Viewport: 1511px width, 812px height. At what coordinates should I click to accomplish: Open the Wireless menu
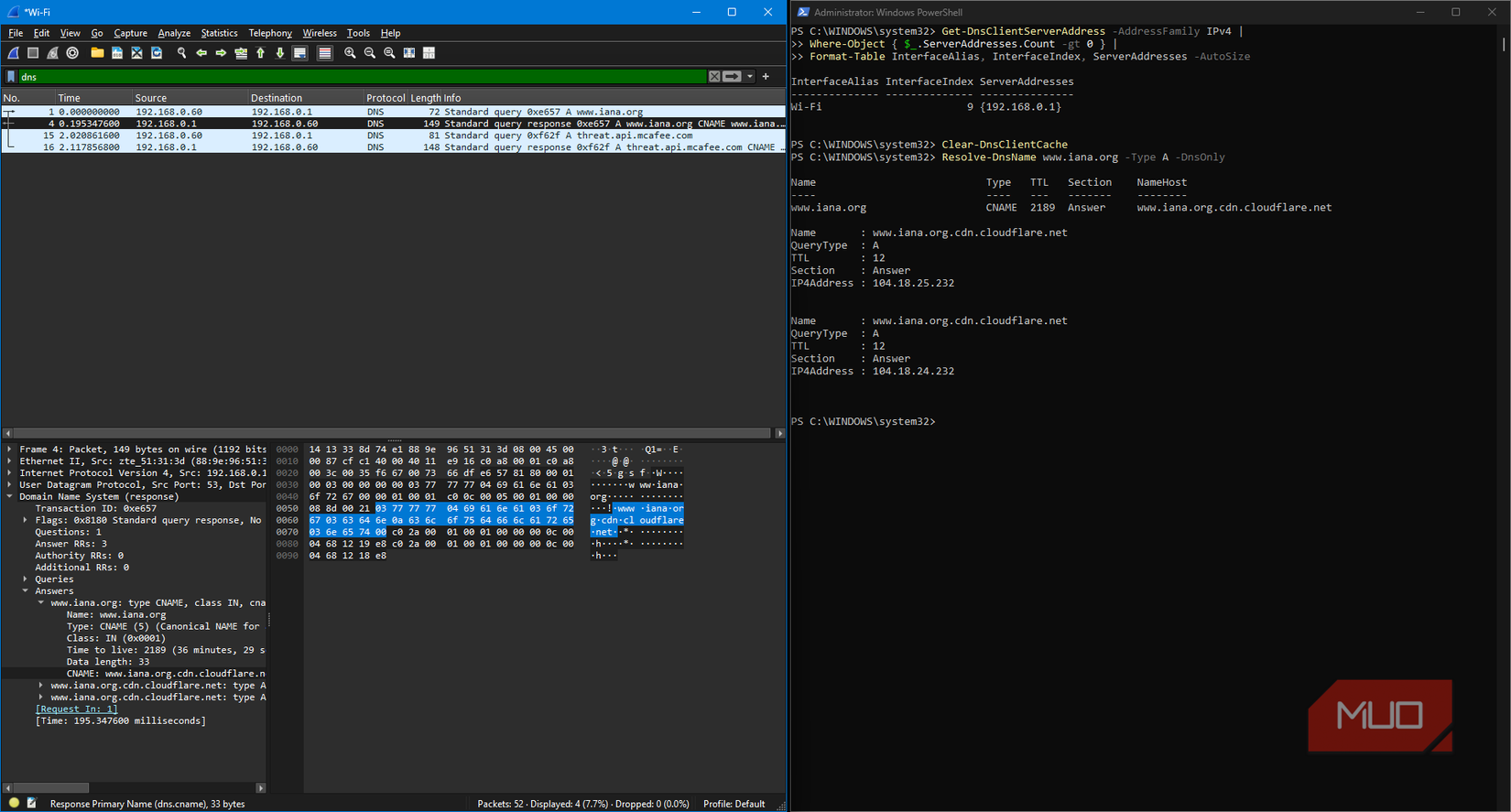pos(320,33)
